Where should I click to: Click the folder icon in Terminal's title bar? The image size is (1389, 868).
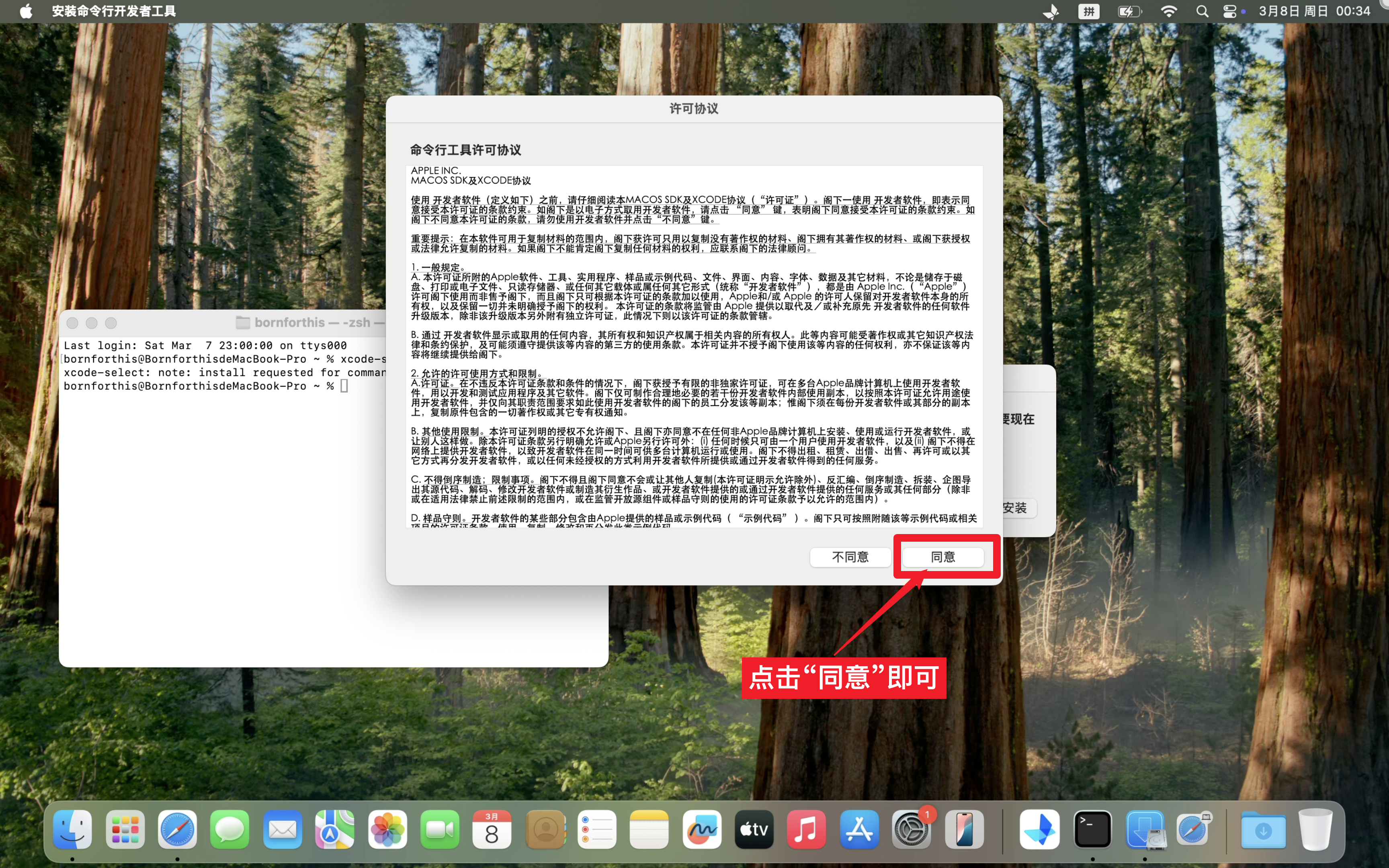pyautogui.click(x=243, y=323)
